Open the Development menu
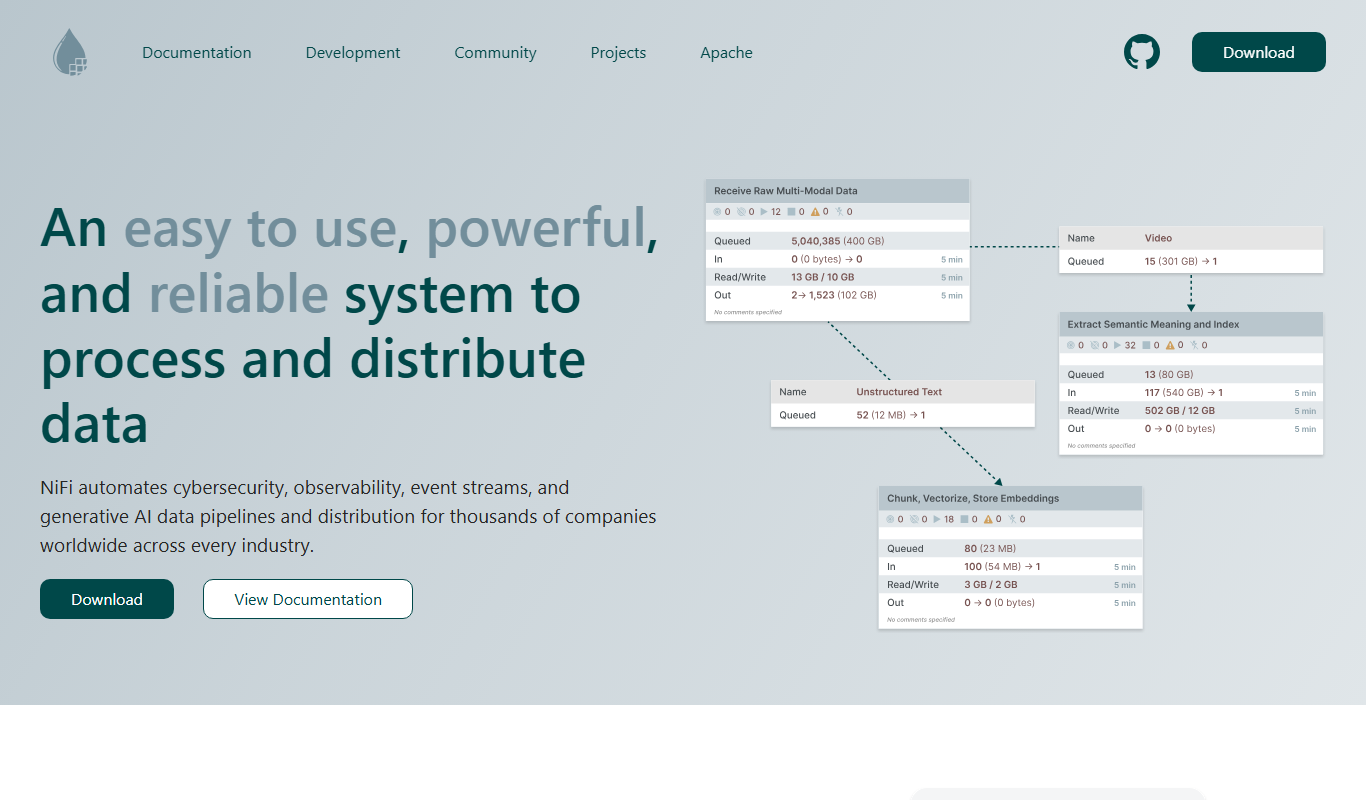1366x800 pixels. pyautogui.click(x=353, y=53)
